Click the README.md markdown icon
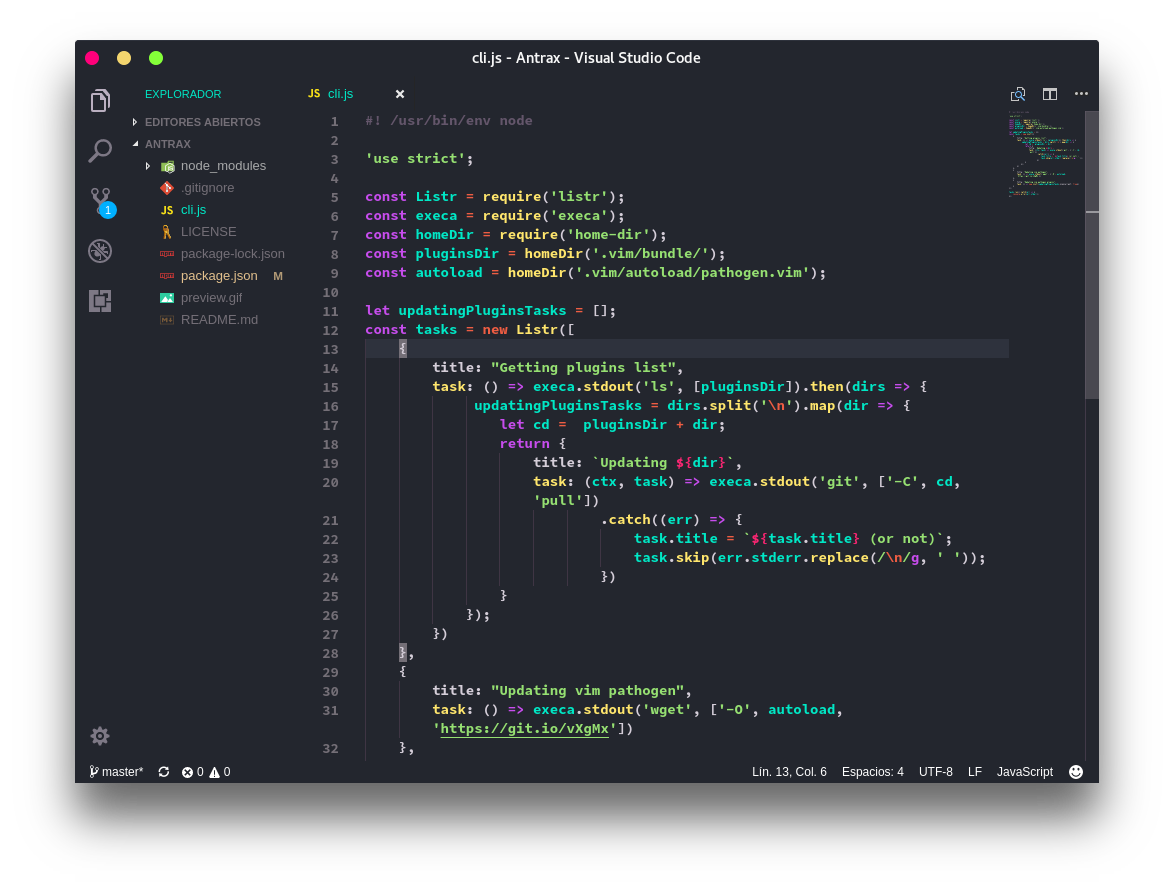 tap(167, 320)
